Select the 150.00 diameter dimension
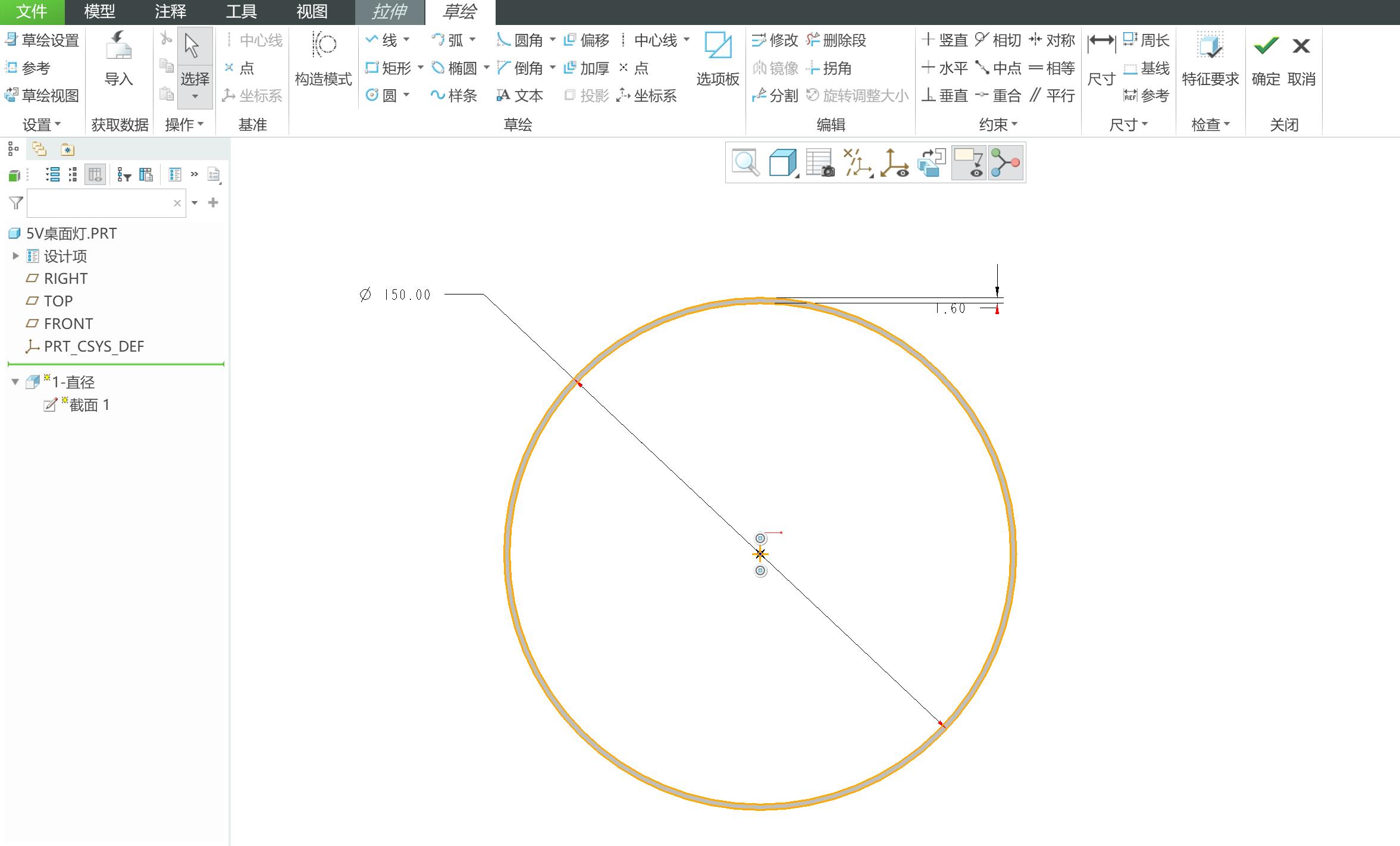The width and height of the screenshot is (1400, 846). [x=395, y=294]
